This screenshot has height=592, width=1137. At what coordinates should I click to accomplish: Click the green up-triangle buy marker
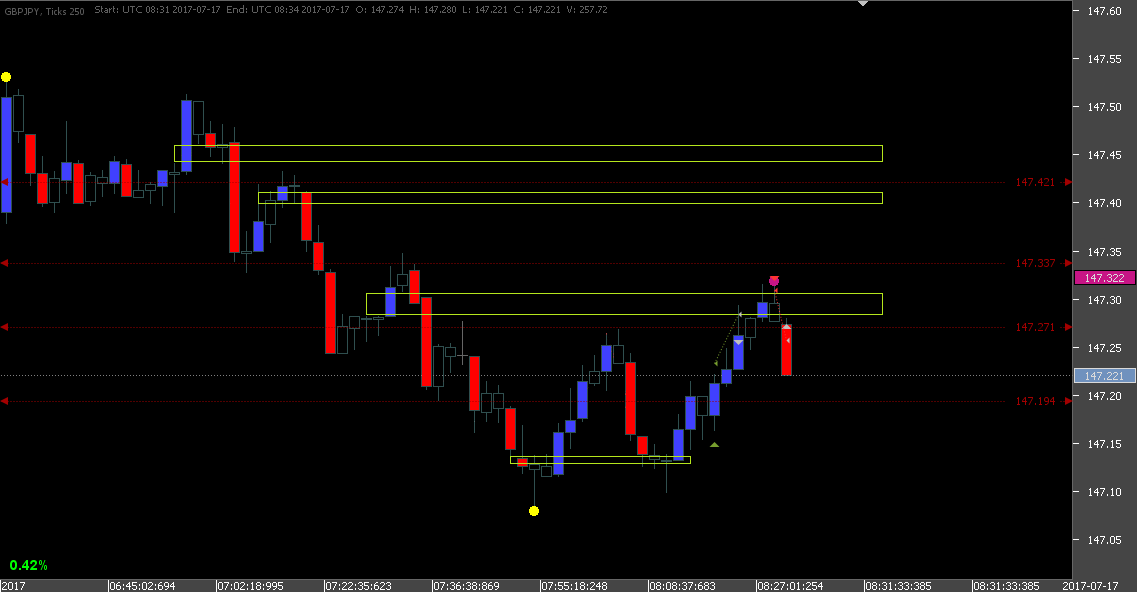pyautogui.click(x=714, y=442)
